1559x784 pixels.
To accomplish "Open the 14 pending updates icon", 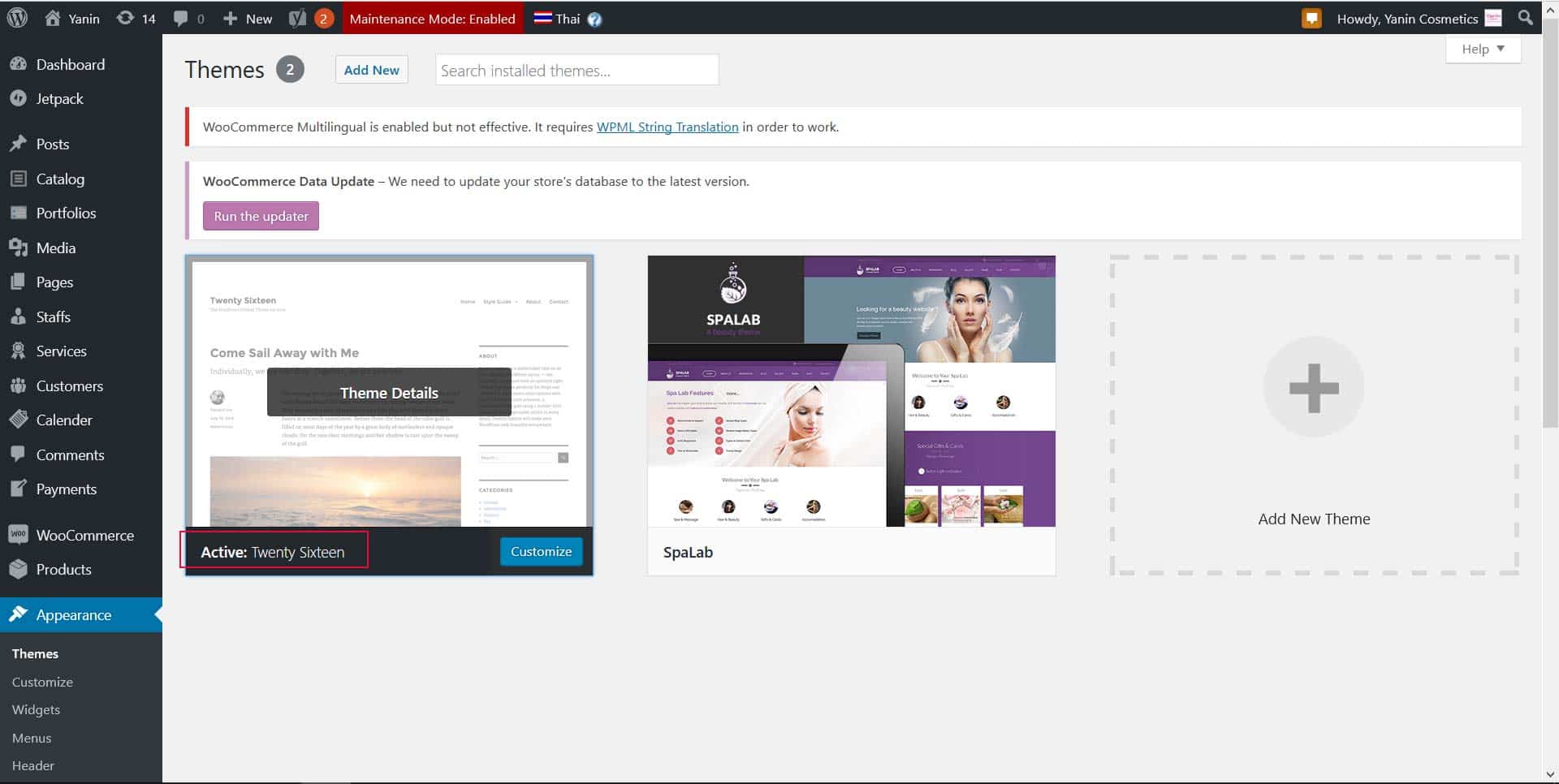I will click(x=125, y=18).
